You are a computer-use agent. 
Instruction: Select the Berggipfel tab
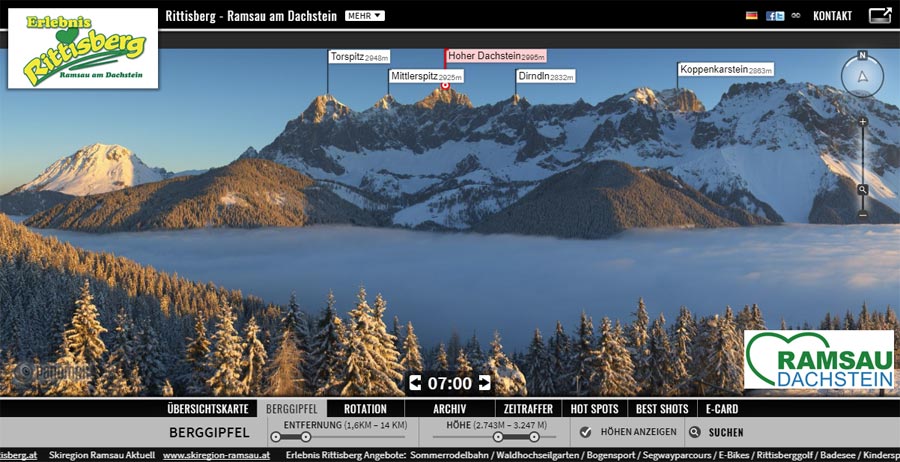[x=292, y=409]
